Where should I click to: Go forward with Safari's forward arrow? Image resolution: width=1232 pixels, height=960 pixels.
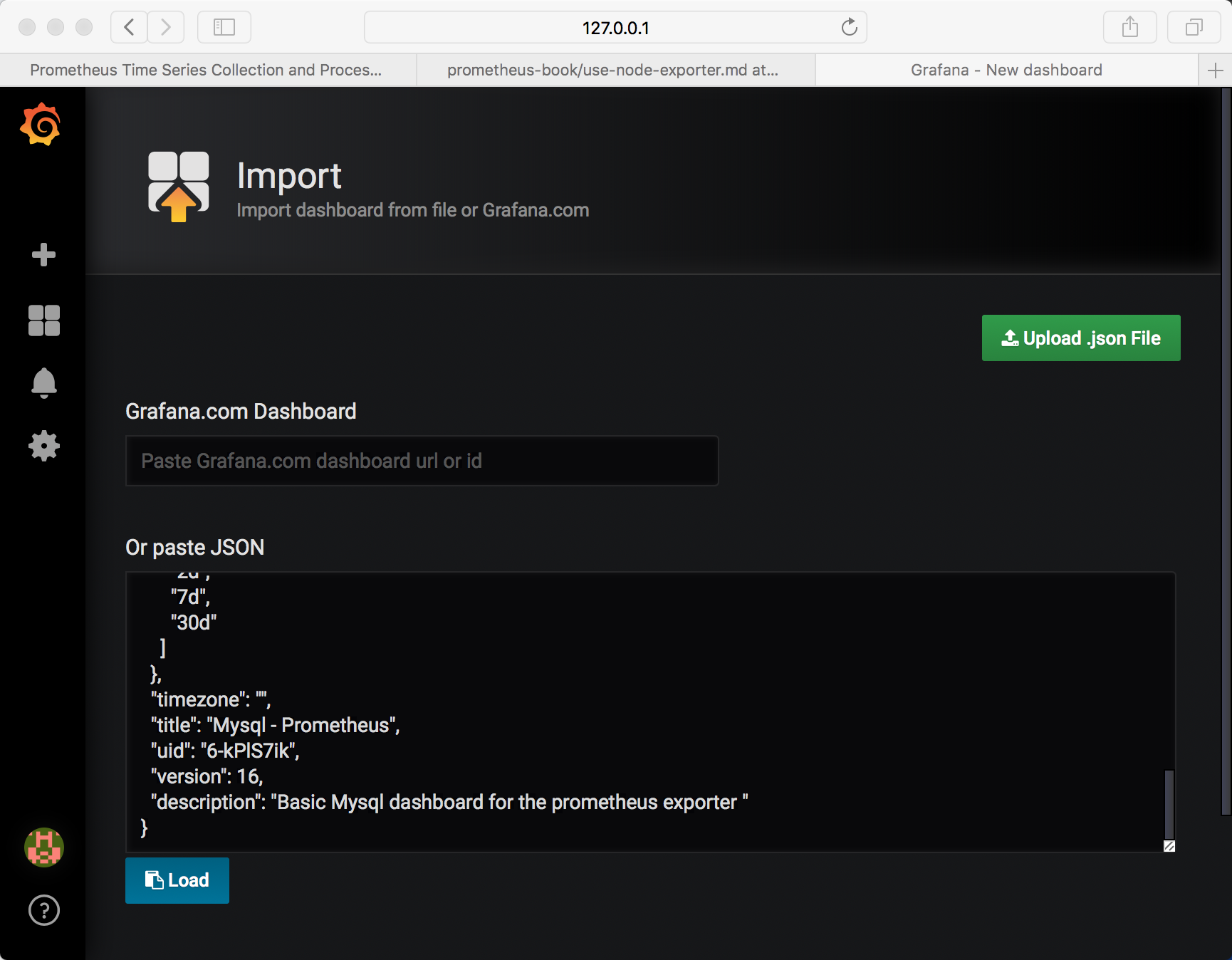click(x=166, y=27)
